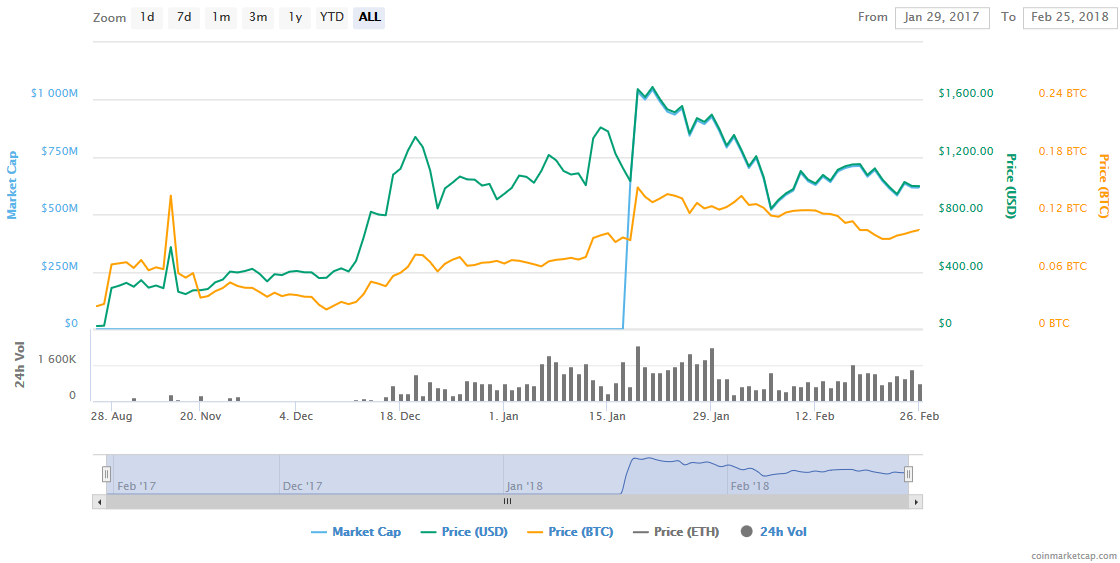
Task: Click the scrollbar right arrow
Action: pyautogui.click(x=916, y=502)
